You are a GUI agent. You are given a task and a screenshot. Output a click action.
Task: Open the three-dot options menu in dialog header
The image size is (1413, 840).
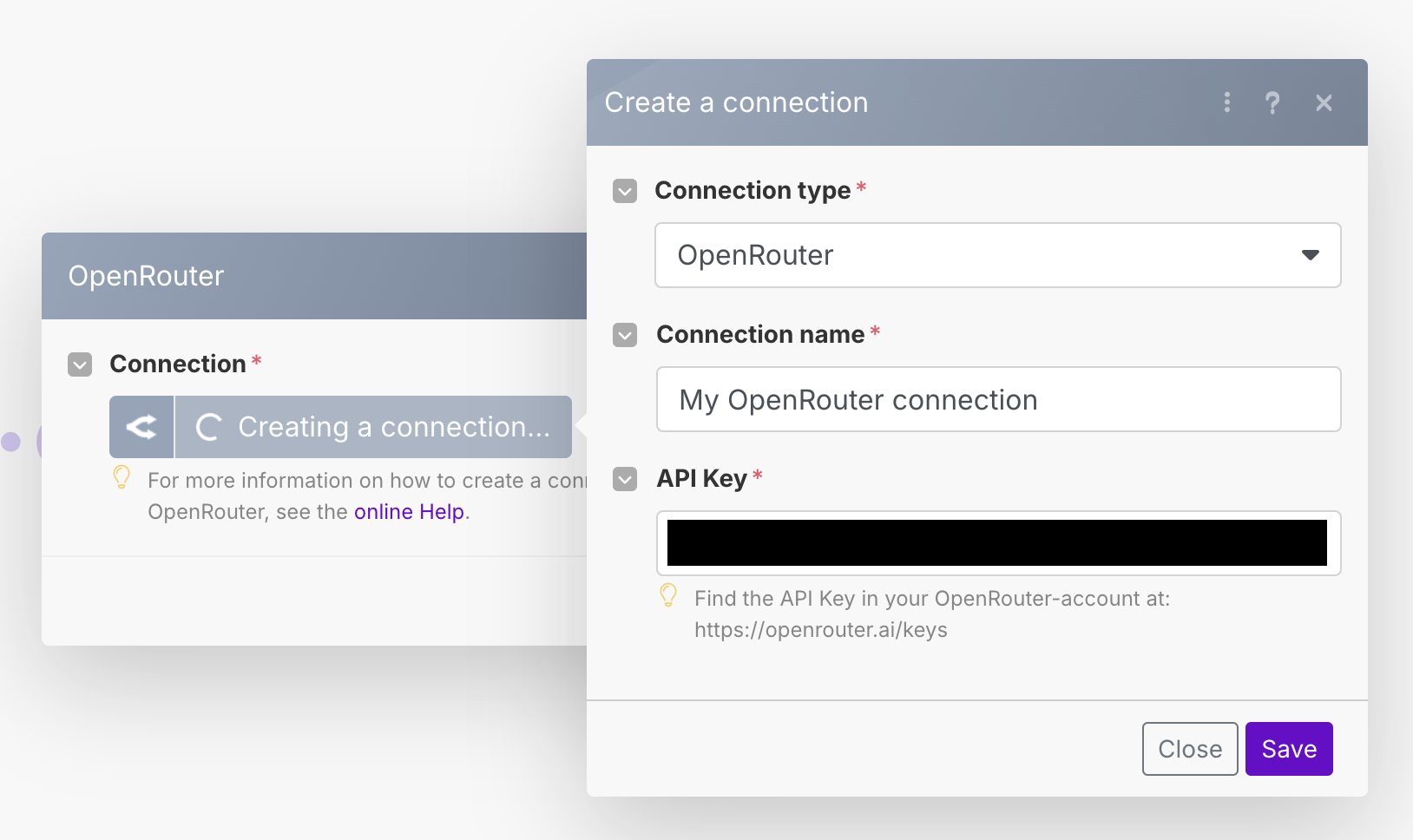1226,102
